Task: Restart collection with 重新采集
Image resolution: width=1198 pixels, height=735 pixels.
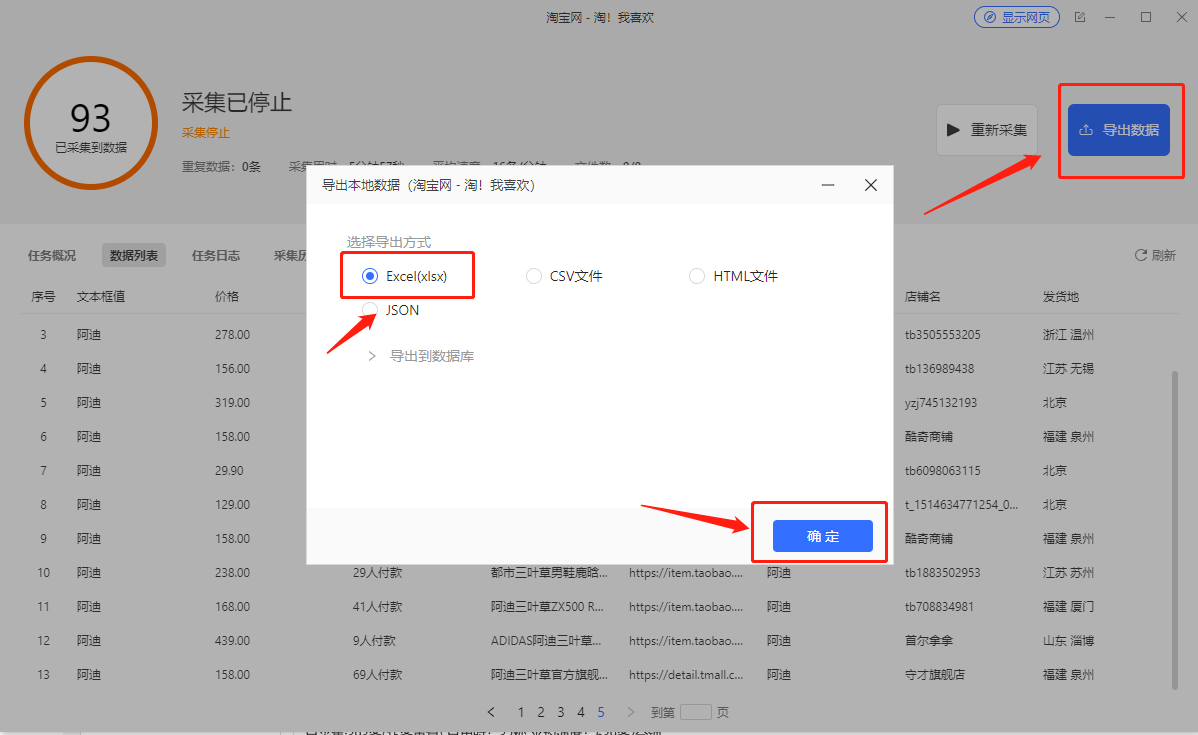Action: [x=987, y=130]
